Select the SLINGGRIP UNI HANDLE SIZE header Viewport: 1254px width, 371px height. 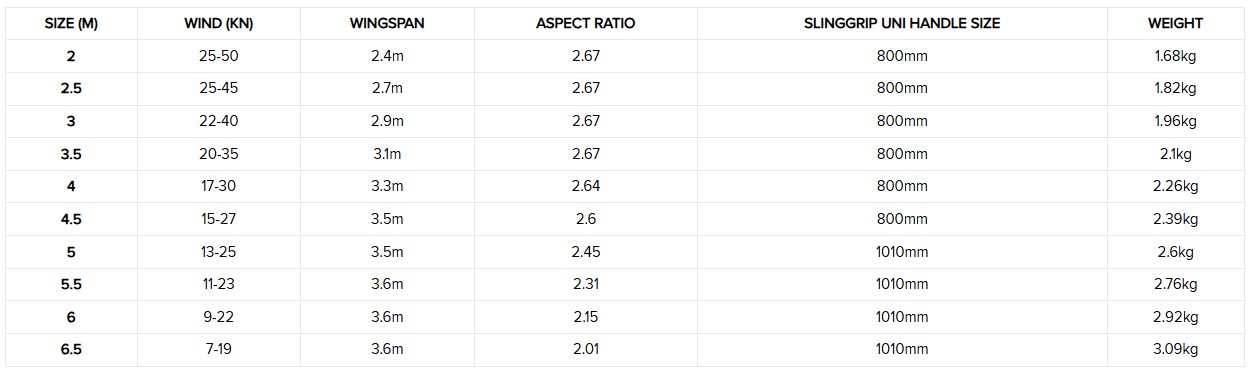point(902,23)
